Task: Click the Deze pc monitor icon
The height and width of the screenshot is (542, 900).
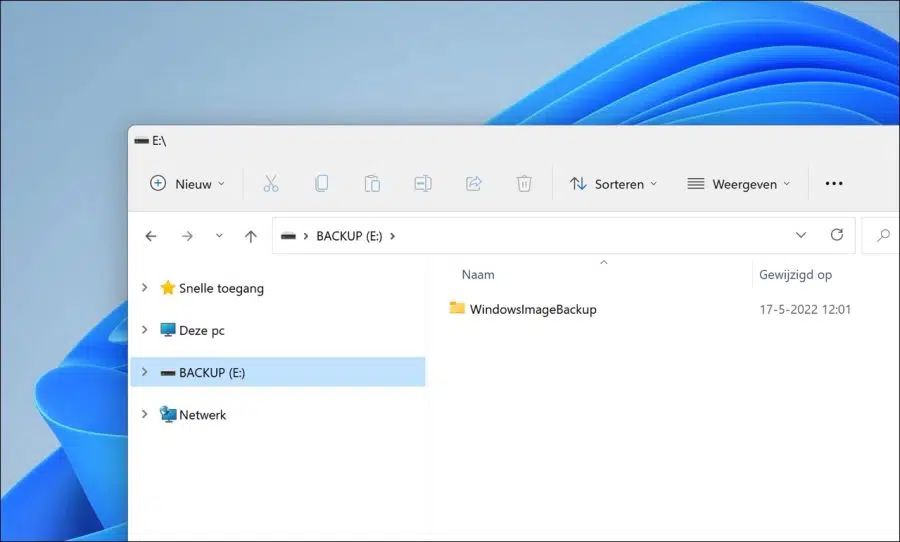Action: pyautogui.click(x=168, y=330)
